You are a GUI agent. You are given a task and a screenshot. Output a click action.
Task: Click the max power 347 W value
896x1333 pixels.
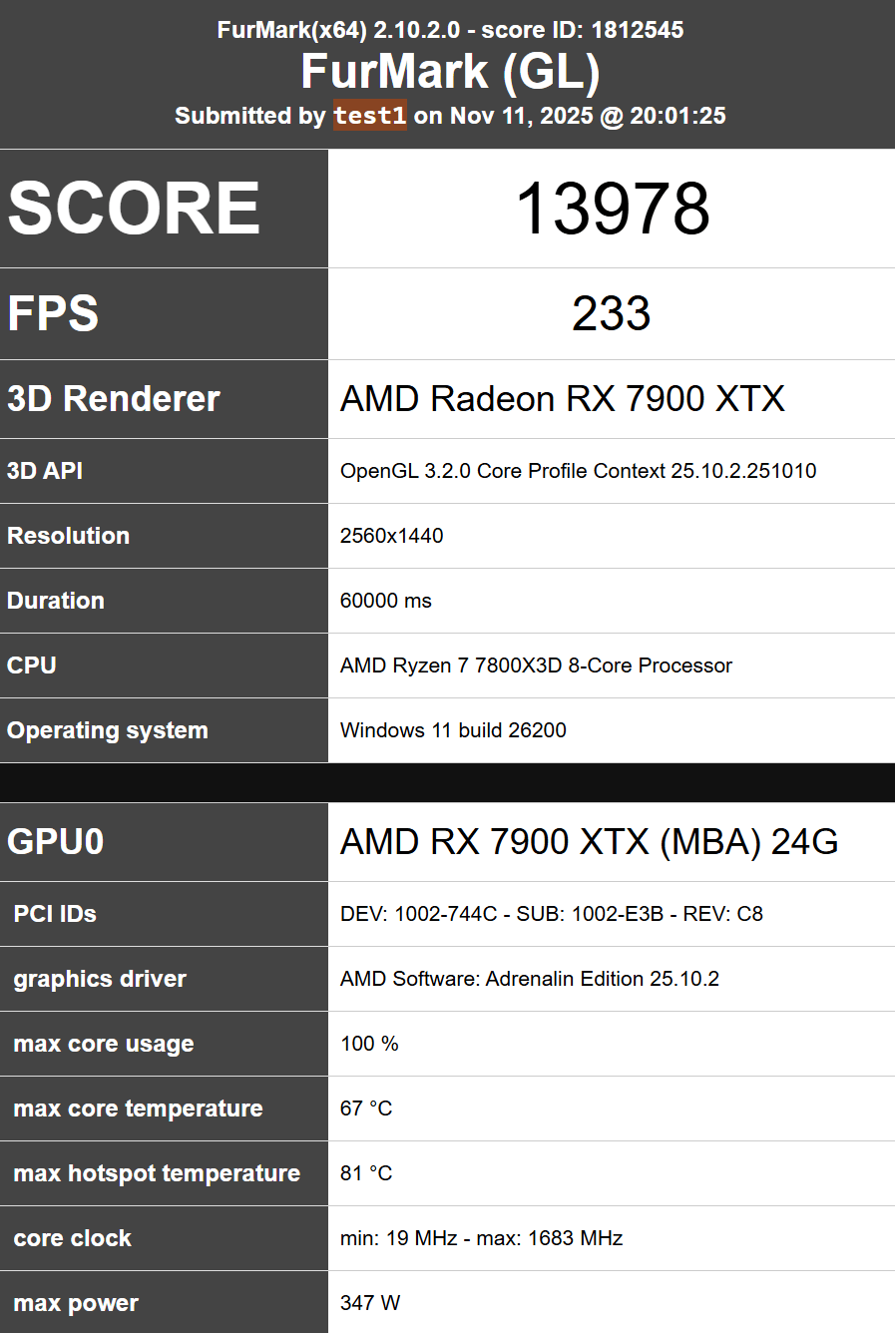pyautogui.click(x=370, y=1303)
